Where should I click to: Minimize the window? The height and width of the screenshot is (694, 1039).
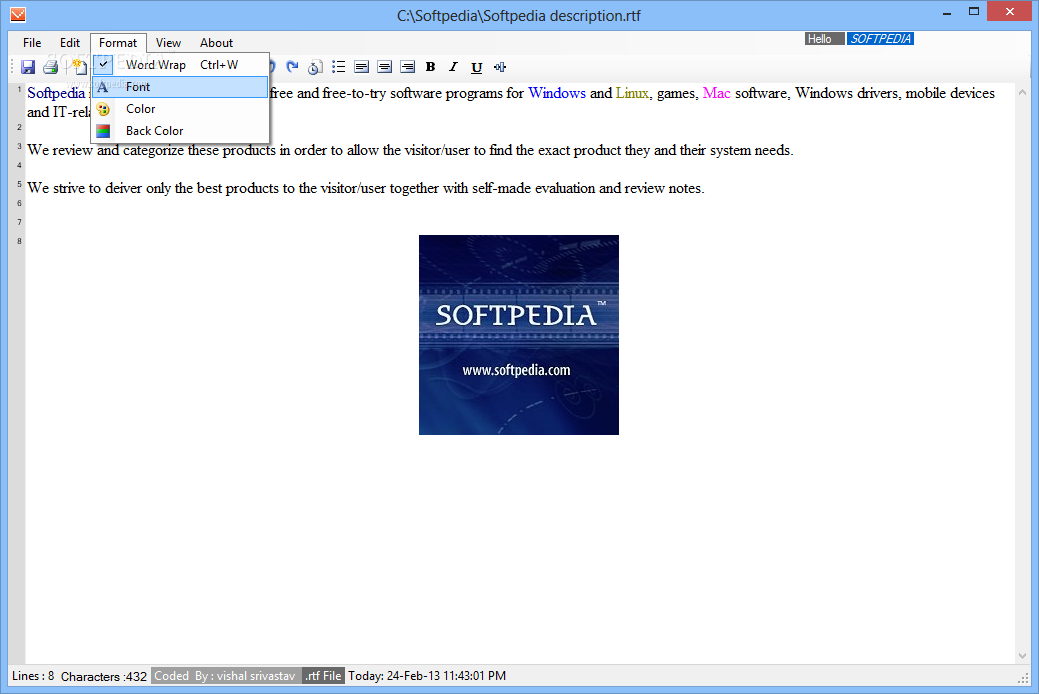pos(947,13)
